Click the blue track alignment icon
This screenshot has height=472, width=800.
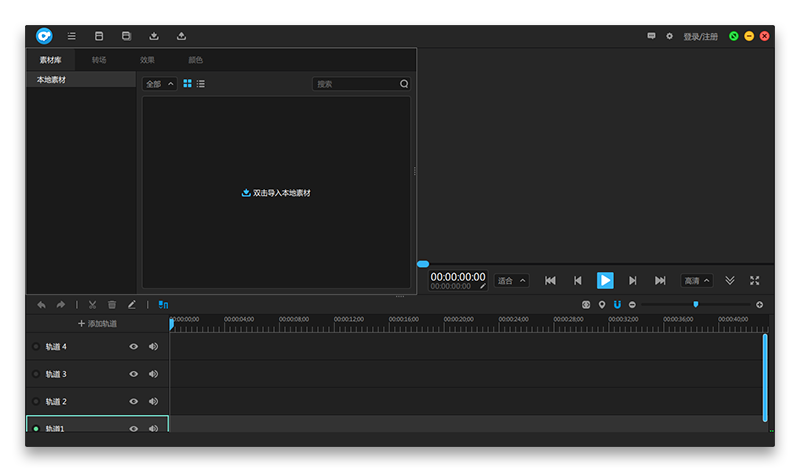pyautogui.click(x=163, y=305)
